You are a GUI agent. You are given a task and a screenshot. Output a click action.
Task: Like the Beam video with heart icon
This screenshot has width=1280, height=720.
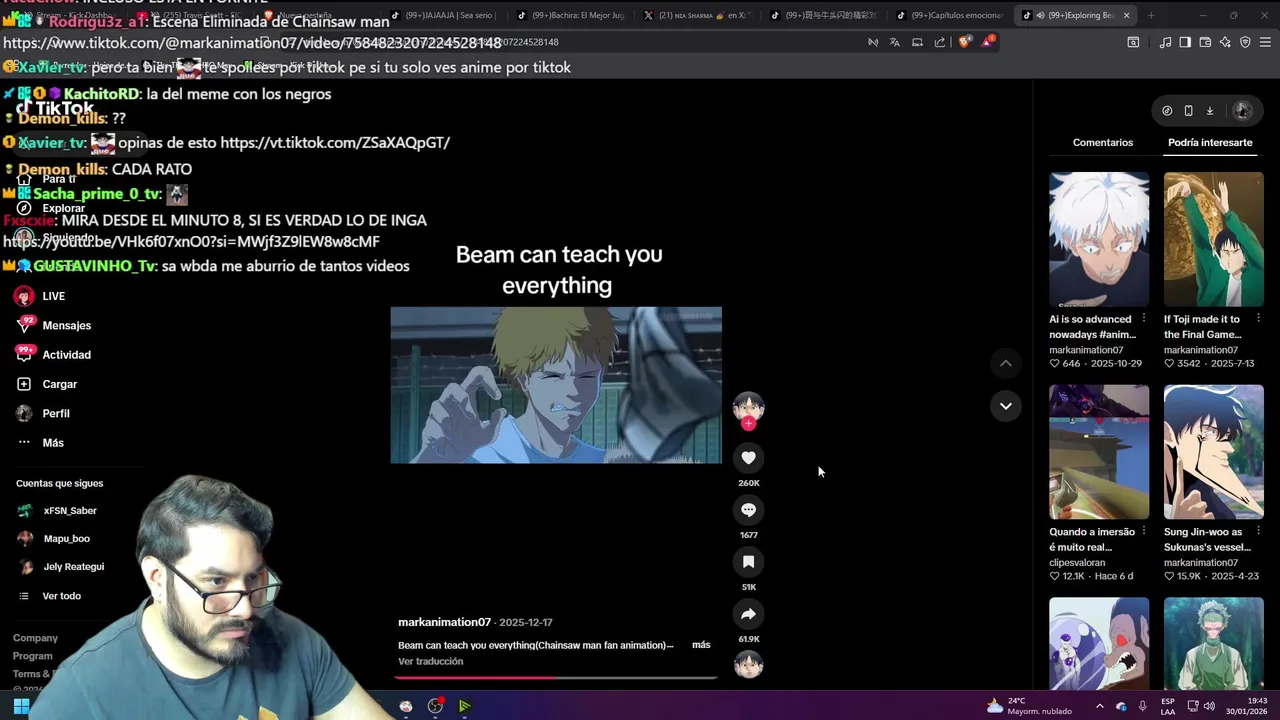point(748,458)
